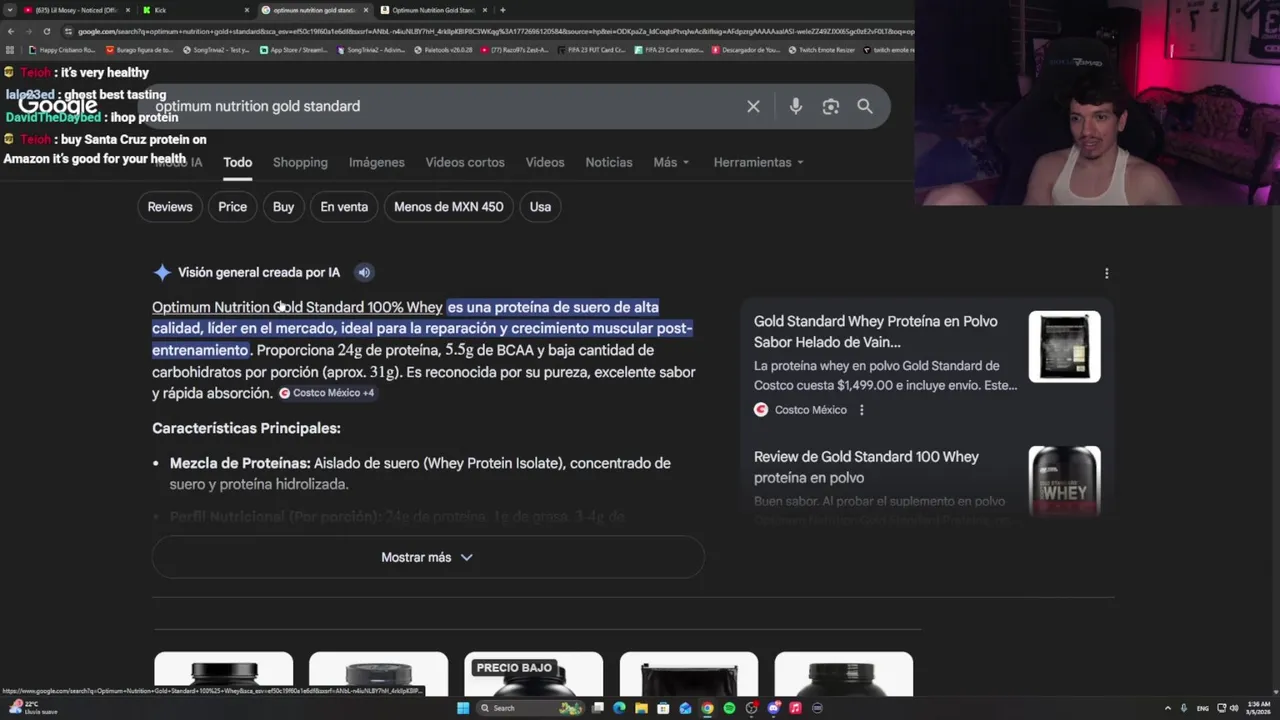1280x720 pixels.
Task: Open Microsoft Edge from the taskbar
Action: [x=619, y=708]
